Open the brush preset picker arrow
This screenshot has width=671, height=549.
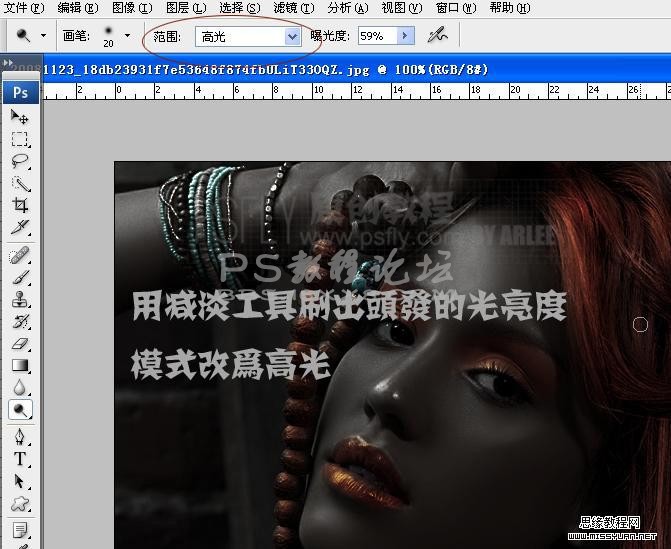[127, 36]
